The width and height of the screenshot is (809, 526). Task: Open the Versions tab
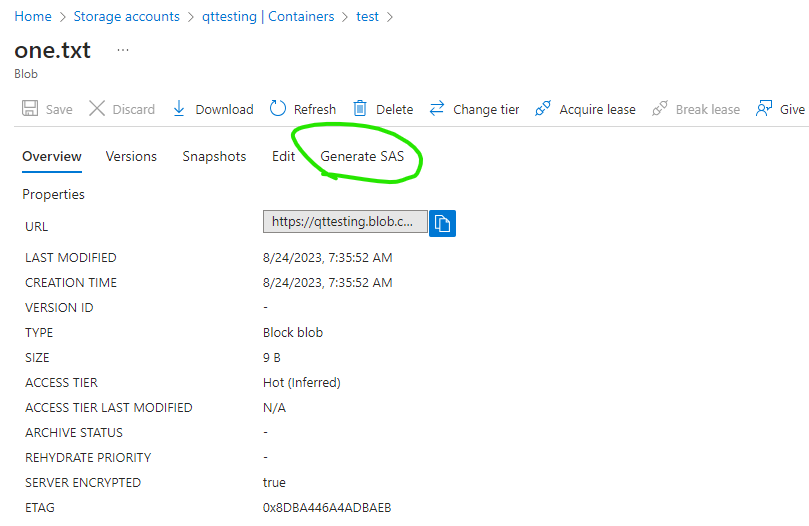131,156
